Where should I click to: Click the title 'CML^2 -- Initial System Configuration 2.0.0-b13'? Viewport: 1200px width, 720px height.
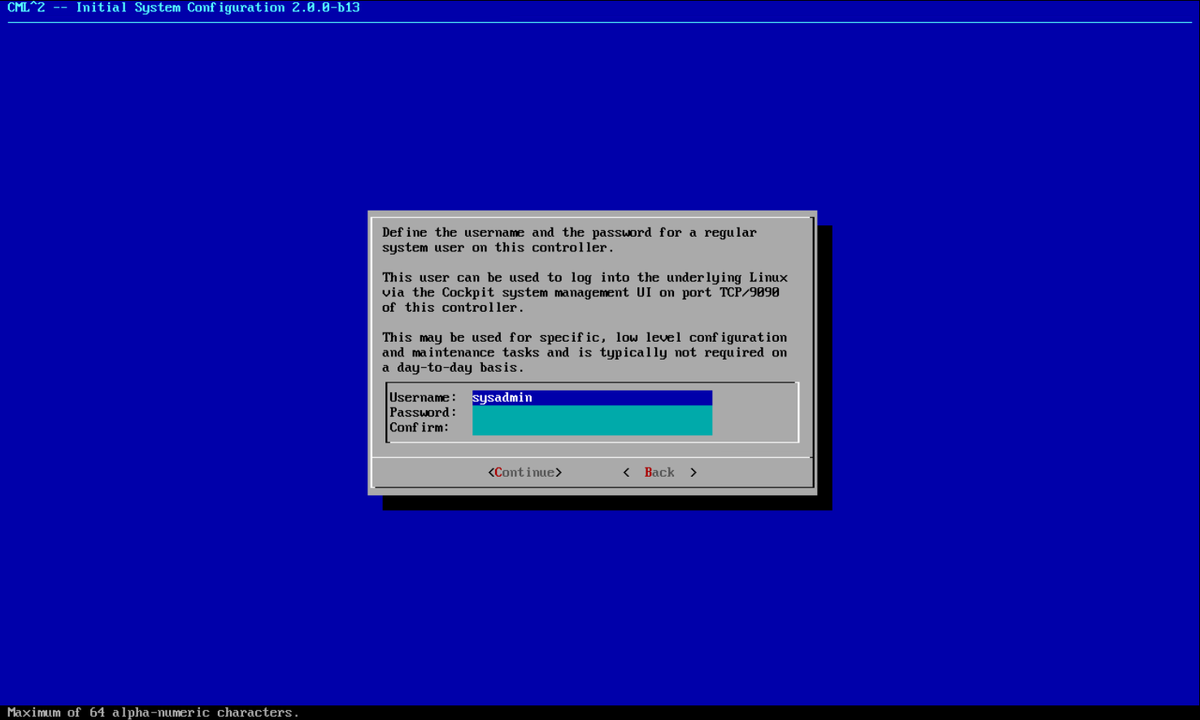click(x=184, y=8)
